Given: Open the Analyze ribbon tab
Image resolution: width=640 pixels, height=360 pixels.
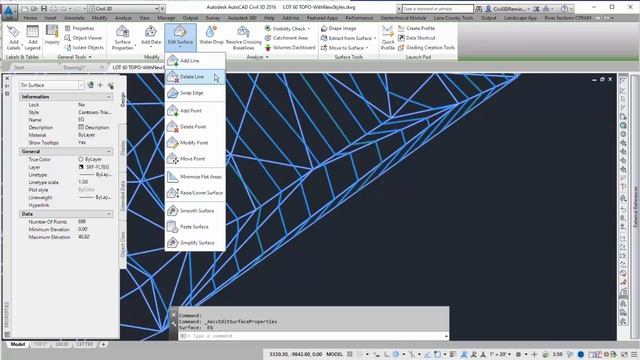Looking at the screenshot, I should click(123, 18).
